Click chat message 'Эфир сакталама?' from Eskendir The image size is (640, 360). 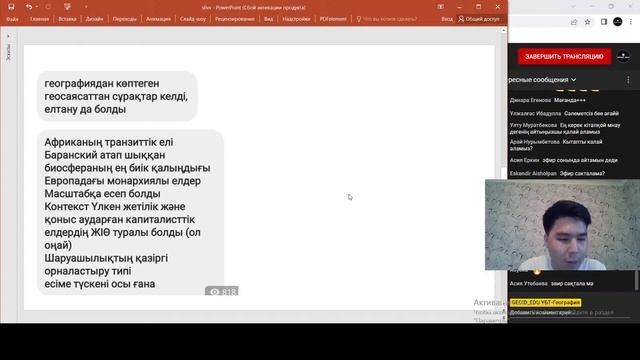[x=582, y=173]
